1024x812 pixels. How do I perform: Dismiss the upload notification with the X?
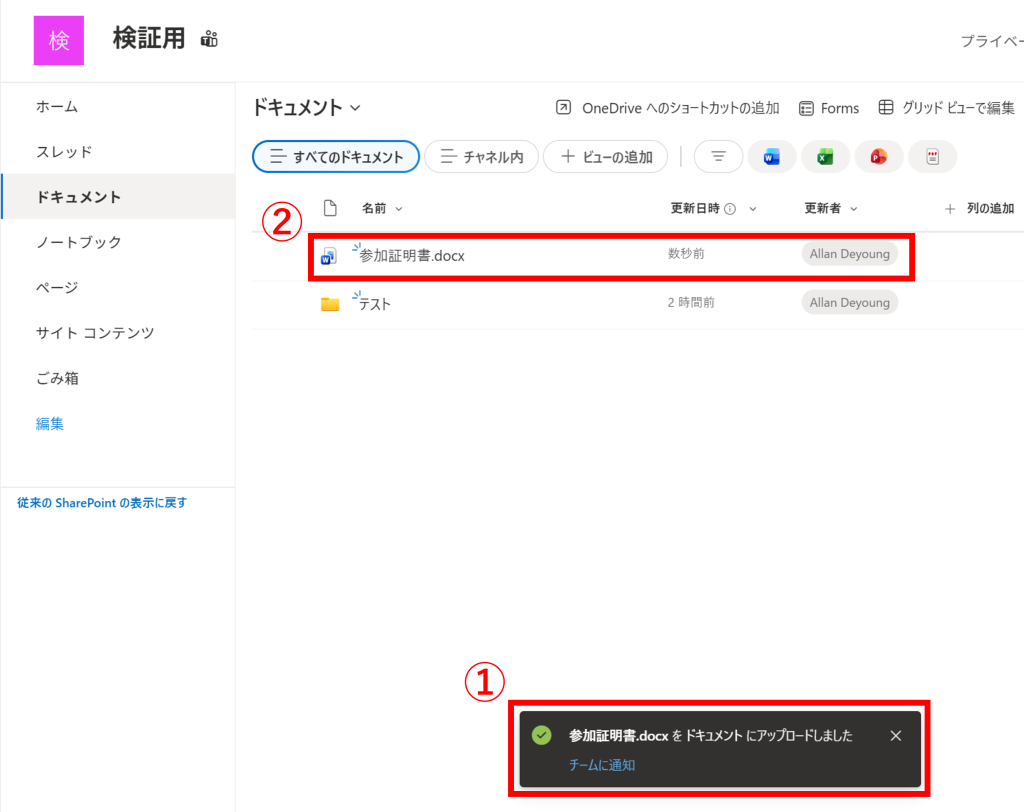tap(895, 736)
